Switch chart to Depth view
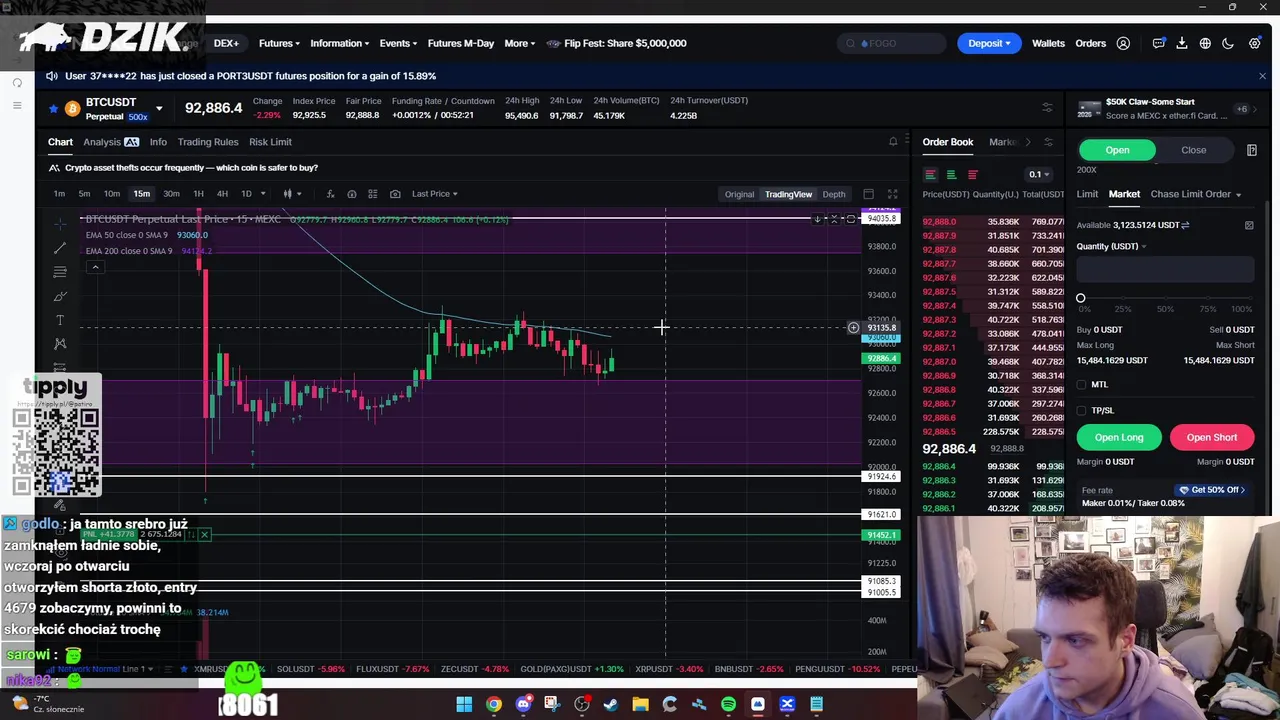This screenshot has width=1280, height=720. tap(833, 194)
